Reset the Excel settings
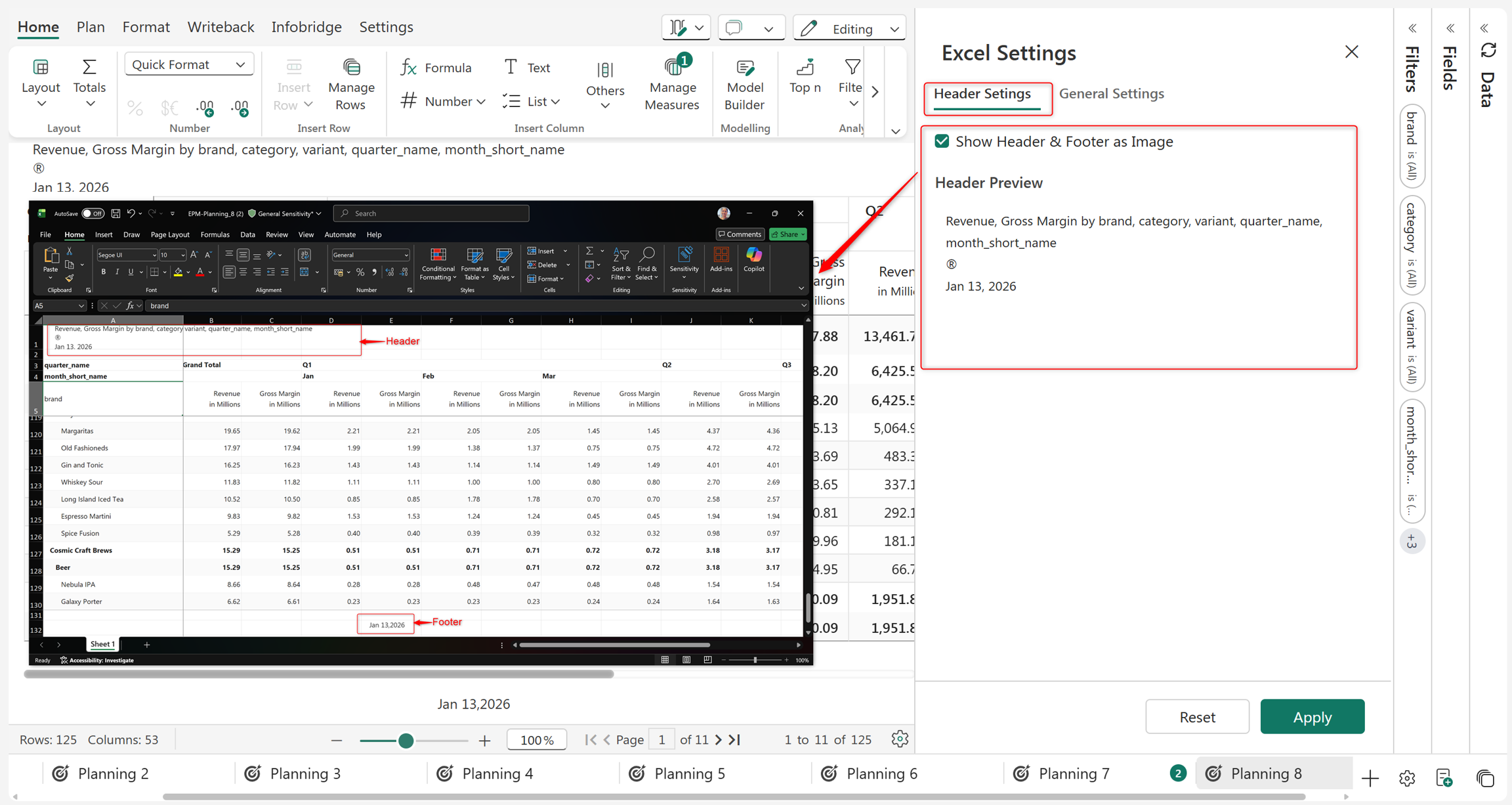Viewport: 1512px width, 805px height. [x=1197, y=716]
